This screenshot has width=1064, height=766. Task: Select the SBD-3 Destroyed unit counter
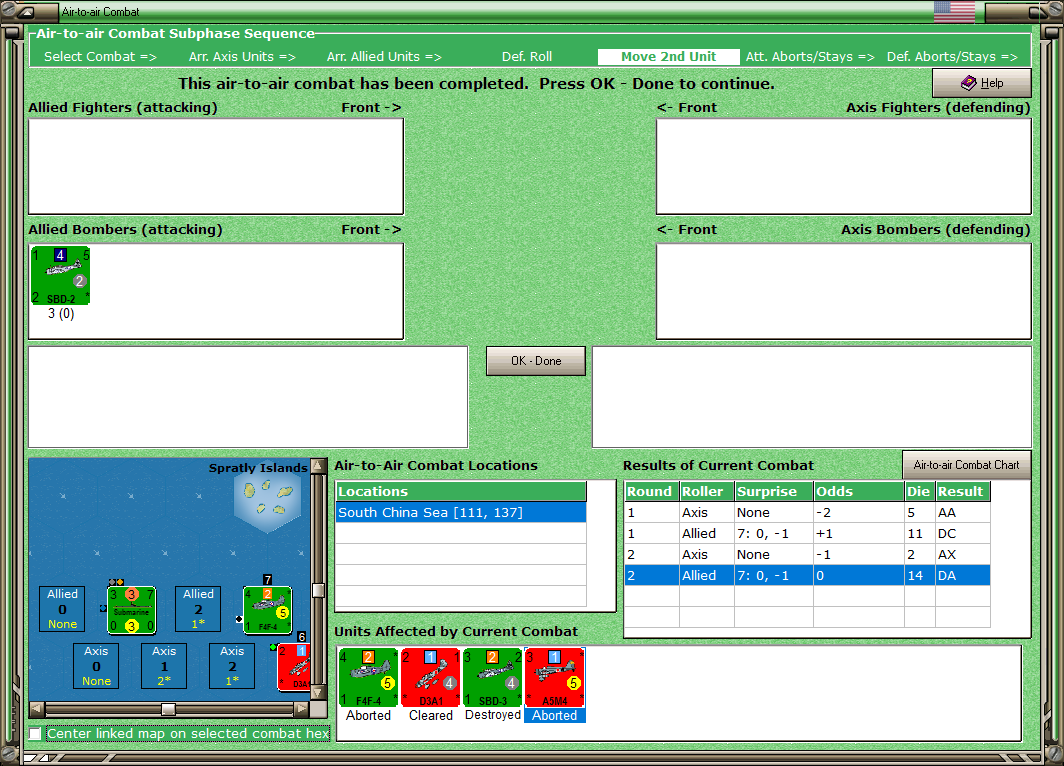(x=493, y=677)
